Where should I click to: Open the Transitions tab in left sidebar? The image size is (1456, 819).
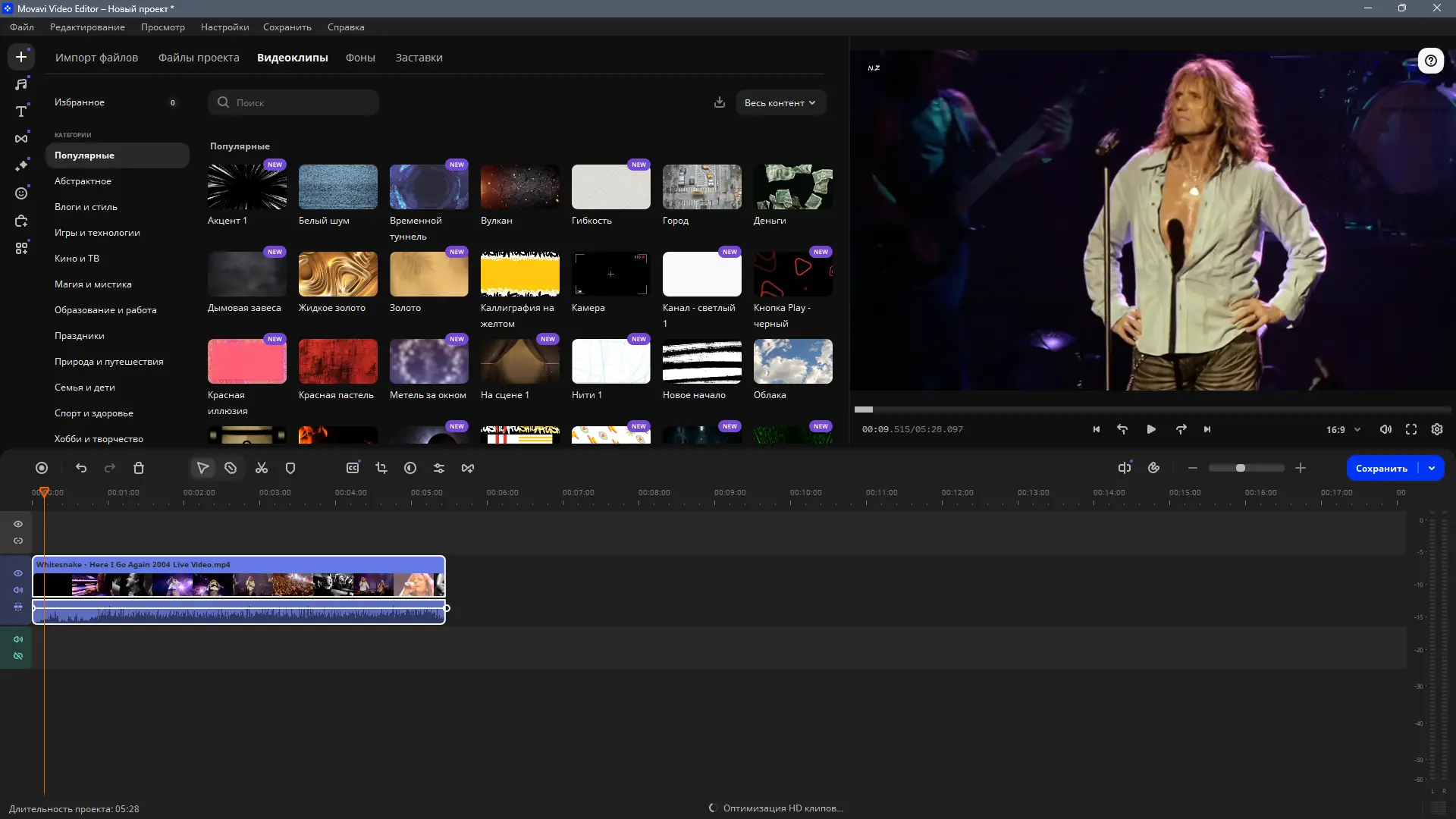pyautogui.click(x=21, y=139)
